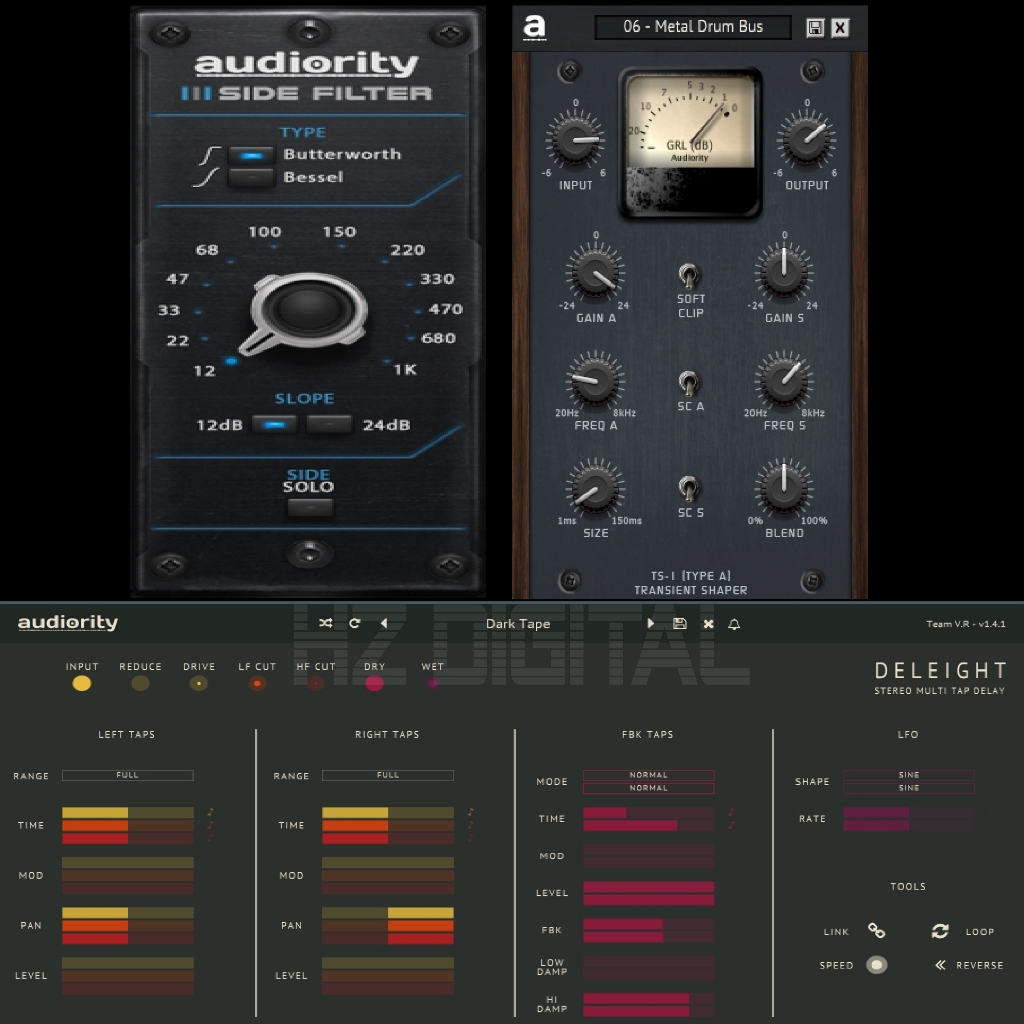Enable the Loop icon in Tools
This screenshot has width=1024, height=1024.
940,931
